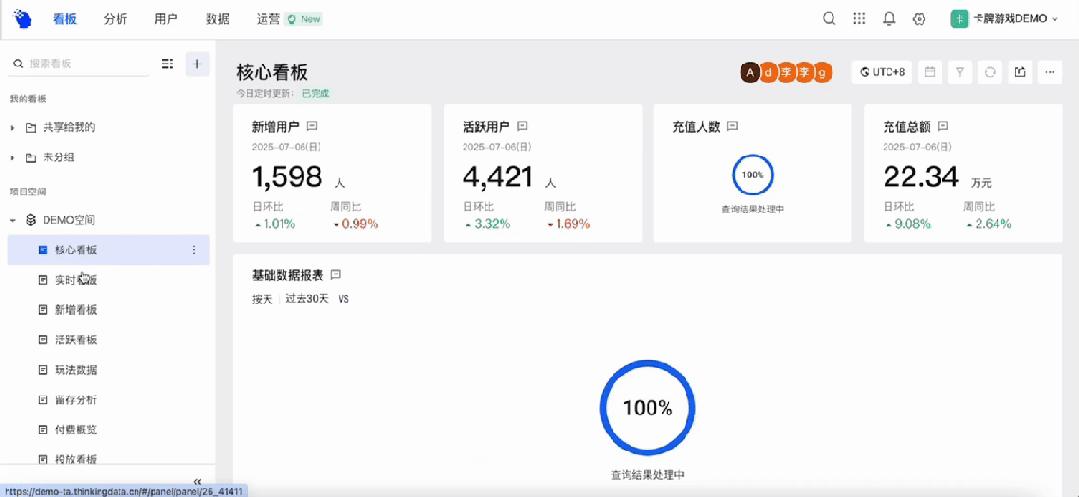The image size is (1079, 497).
Task: Click the ThinkingData logo icon
Action: coord(22,19)
